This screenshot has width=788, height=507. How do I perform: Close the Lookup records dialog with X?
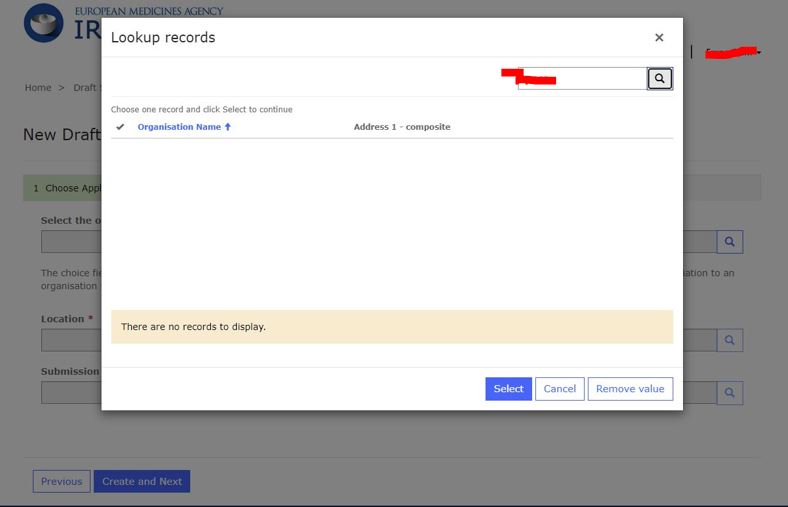(659, 38)
